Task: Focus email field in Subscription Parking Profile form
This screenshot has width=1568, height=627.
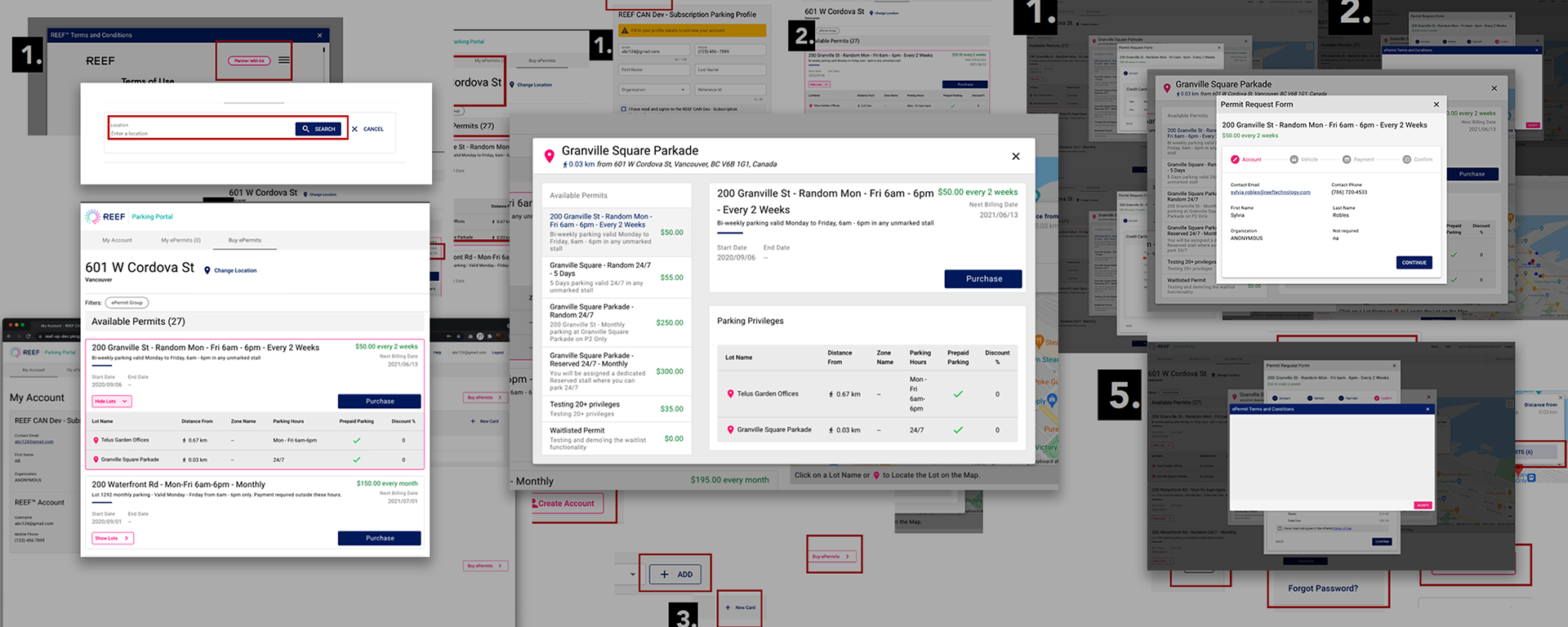Action: click(x=655, y=51)
